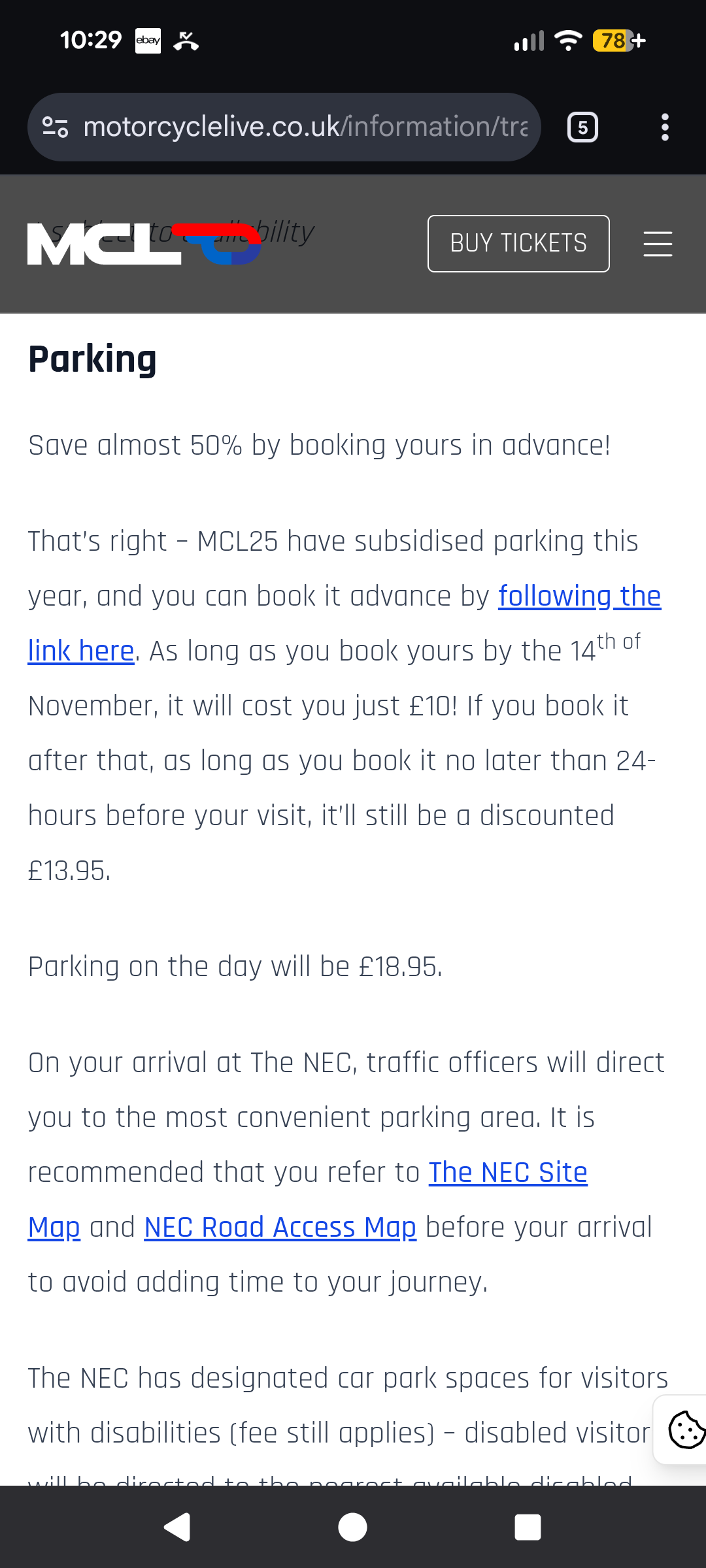Open Android recent apps button
Viewport: 706px width, 1568px height.
(528, 1527)
